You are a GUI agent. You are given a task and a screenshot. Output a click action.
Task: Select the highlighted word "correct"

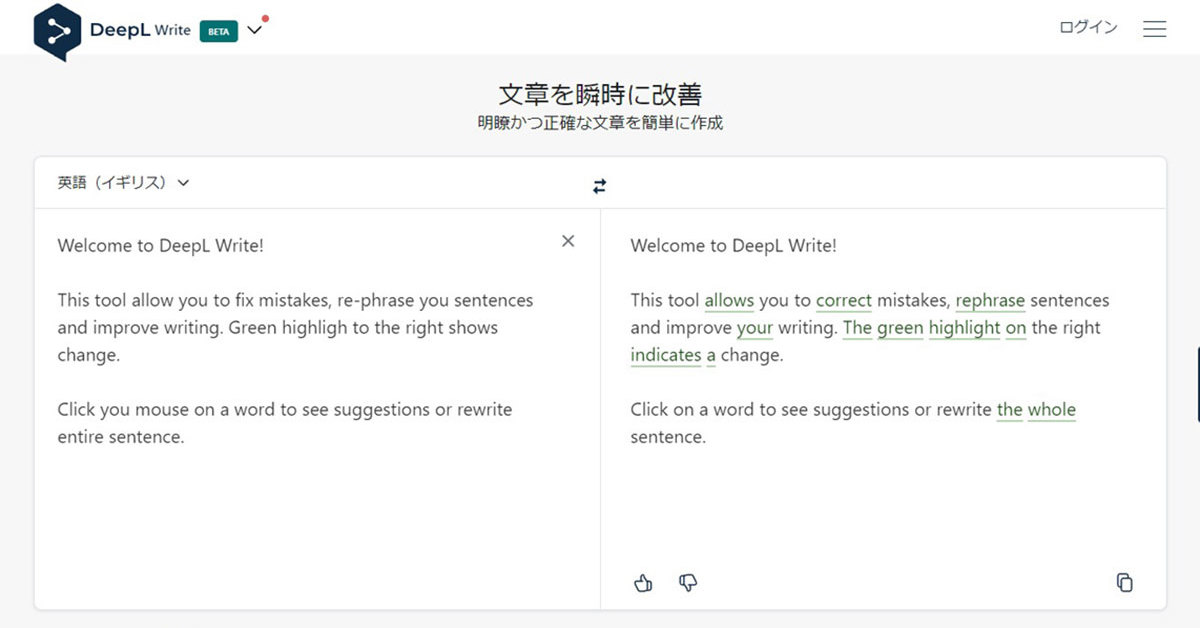tap(844, 300)
